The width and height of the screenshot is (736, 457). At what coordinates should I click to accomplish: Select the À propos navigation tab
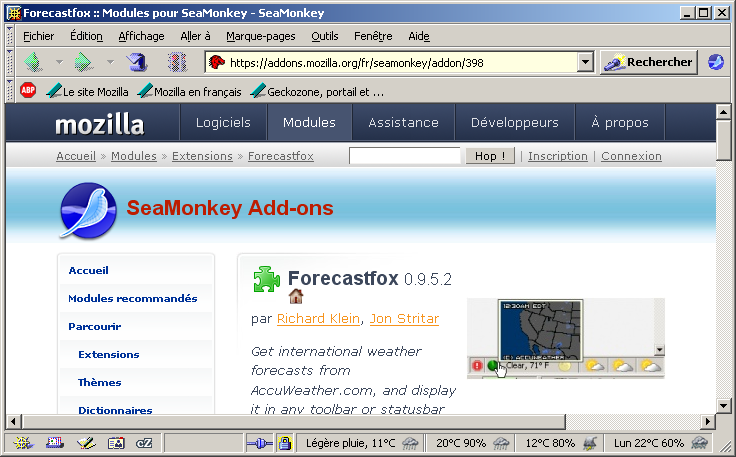coord(620,122)
